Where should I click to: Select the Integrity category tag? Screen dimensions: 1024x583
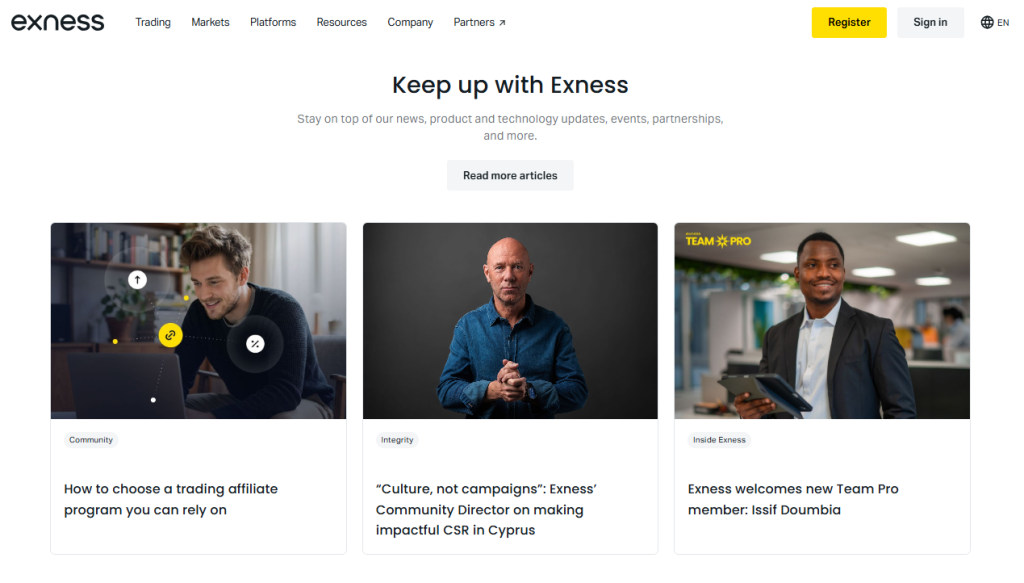coord(397,439)
